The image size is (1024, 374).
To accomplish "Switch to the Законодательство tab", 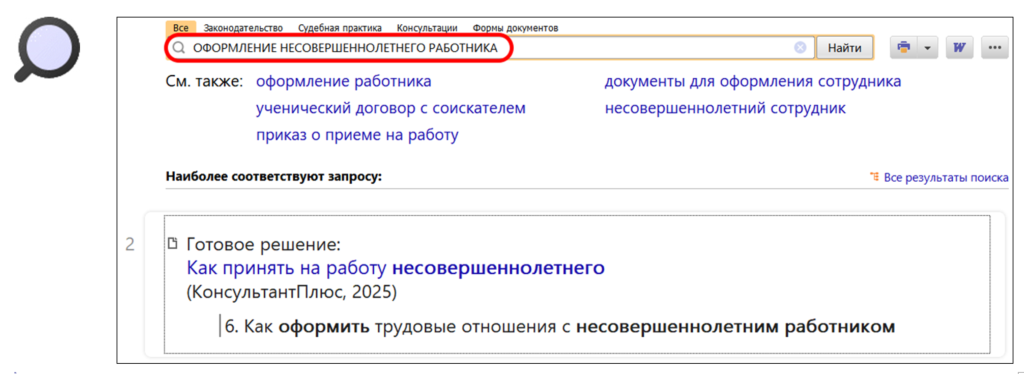I will 243,28.
